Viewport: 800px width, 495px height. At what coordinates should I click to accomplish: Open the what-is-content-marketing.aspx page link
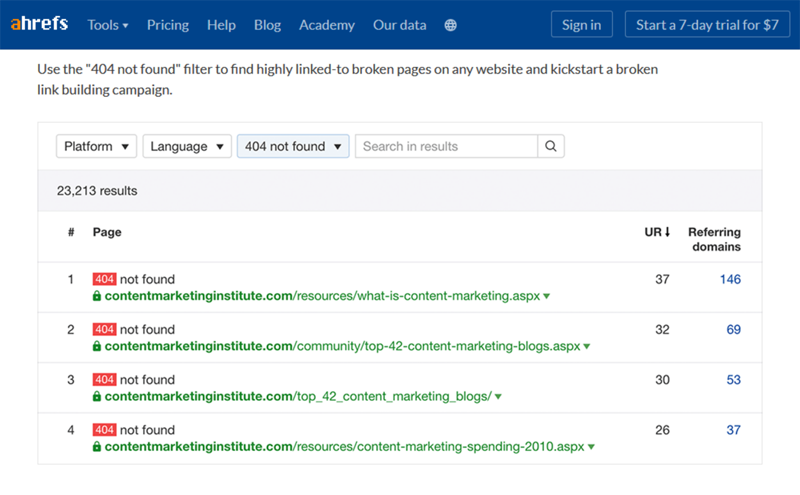click(x=322, y=296)
